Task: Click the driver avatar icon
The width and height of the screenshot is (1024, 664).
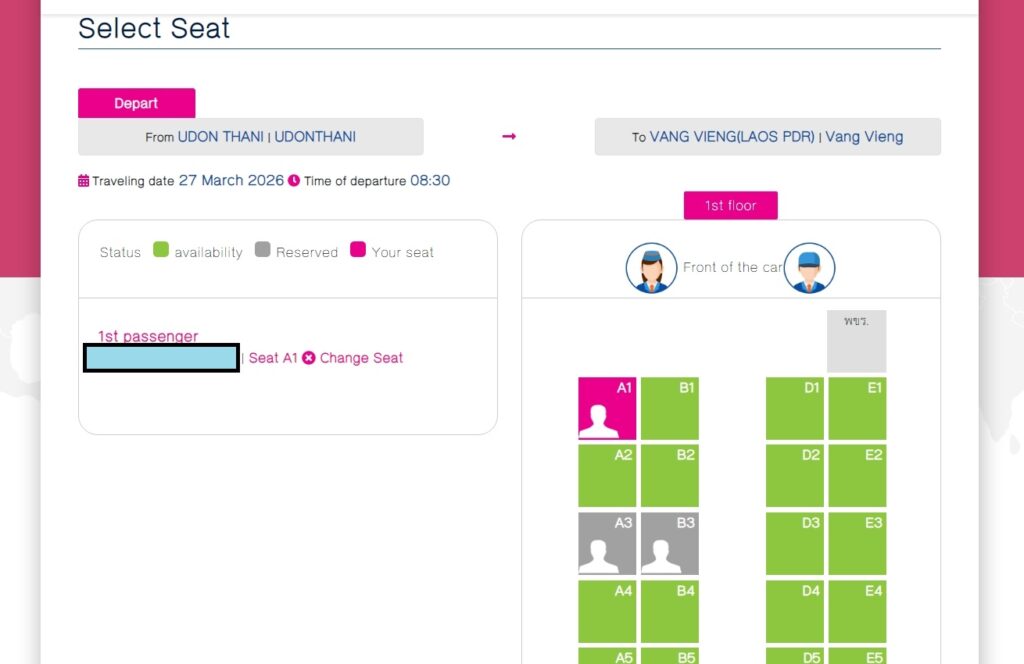Action: point(809,268)
